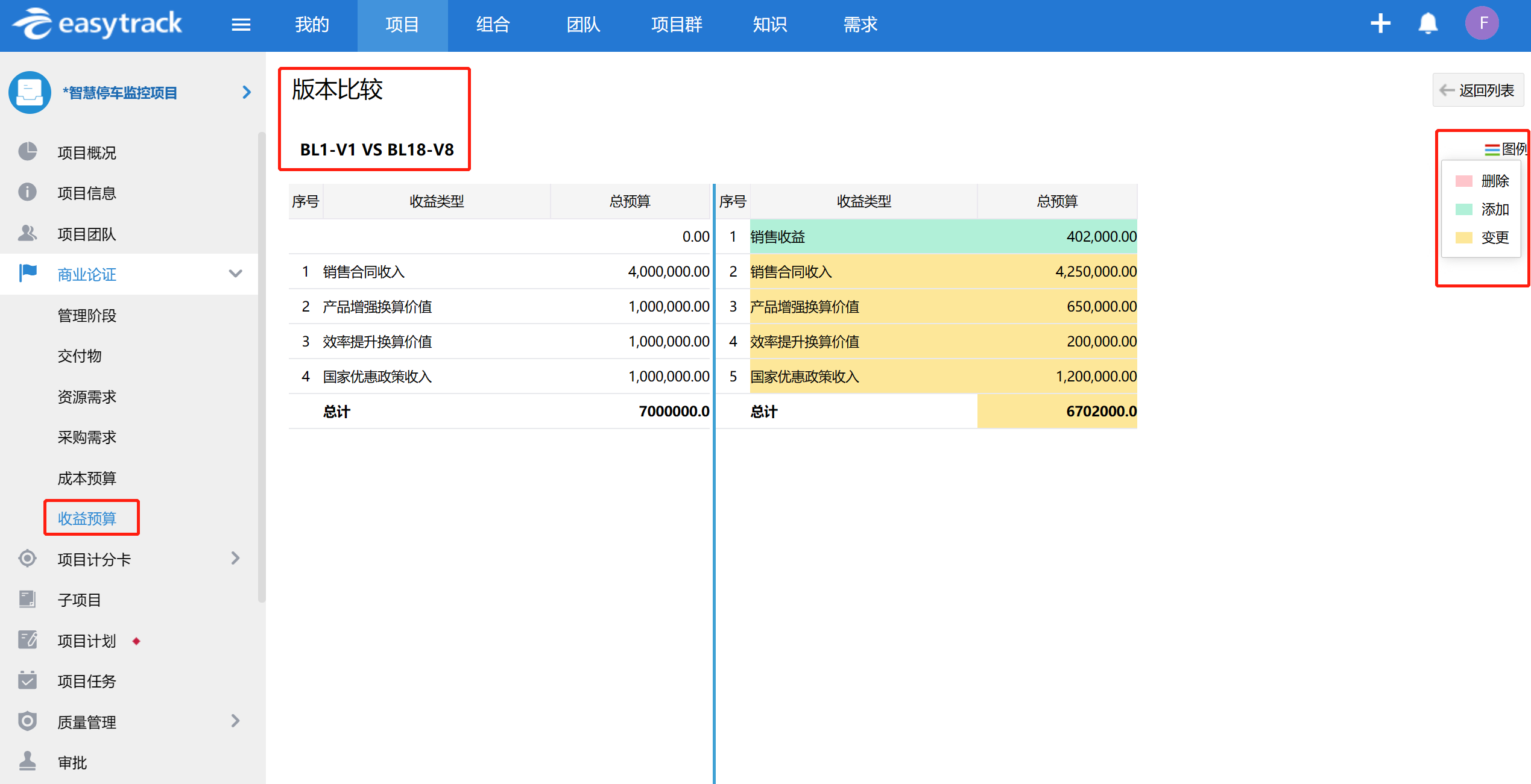Image resolution: width=1531 pixels, height=784 pixels.
Task: Click the 项目概况 pie chart icon
Action: coord(27,152)
